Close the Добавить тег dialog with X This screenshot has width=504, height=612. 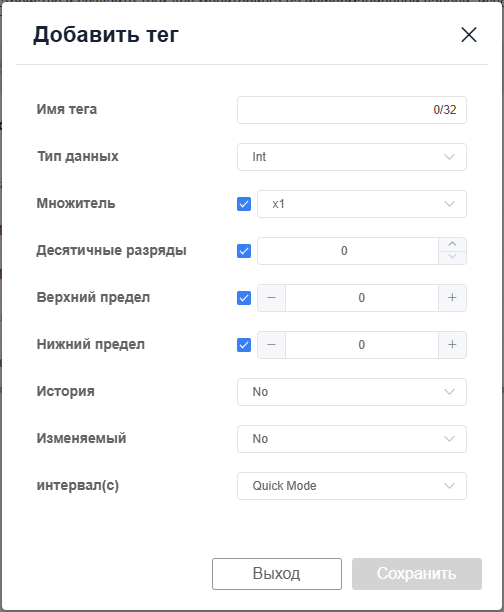pos(468,35)
